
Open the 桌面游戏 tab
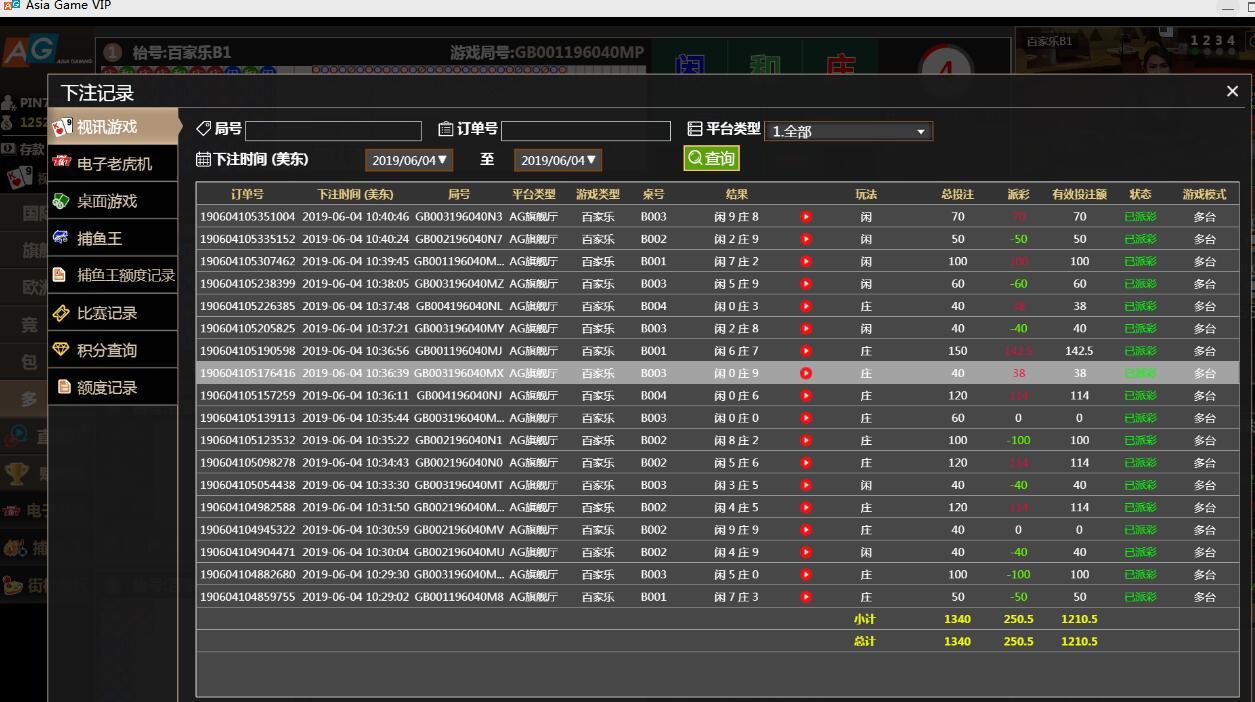113,201
